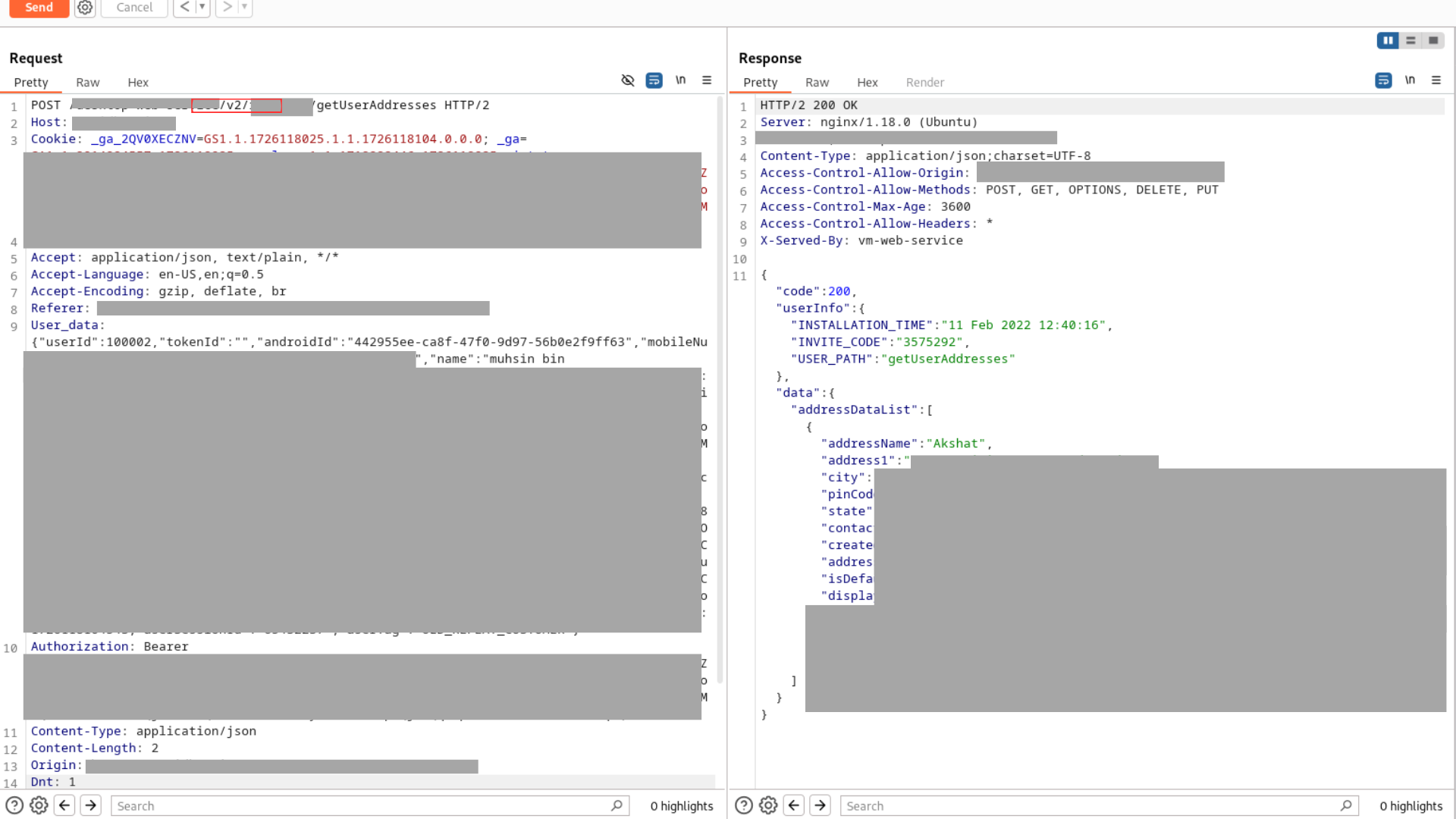Open history dropdown beside back arrow
This screenshot has width=1456, height=819.
[202, 7]
